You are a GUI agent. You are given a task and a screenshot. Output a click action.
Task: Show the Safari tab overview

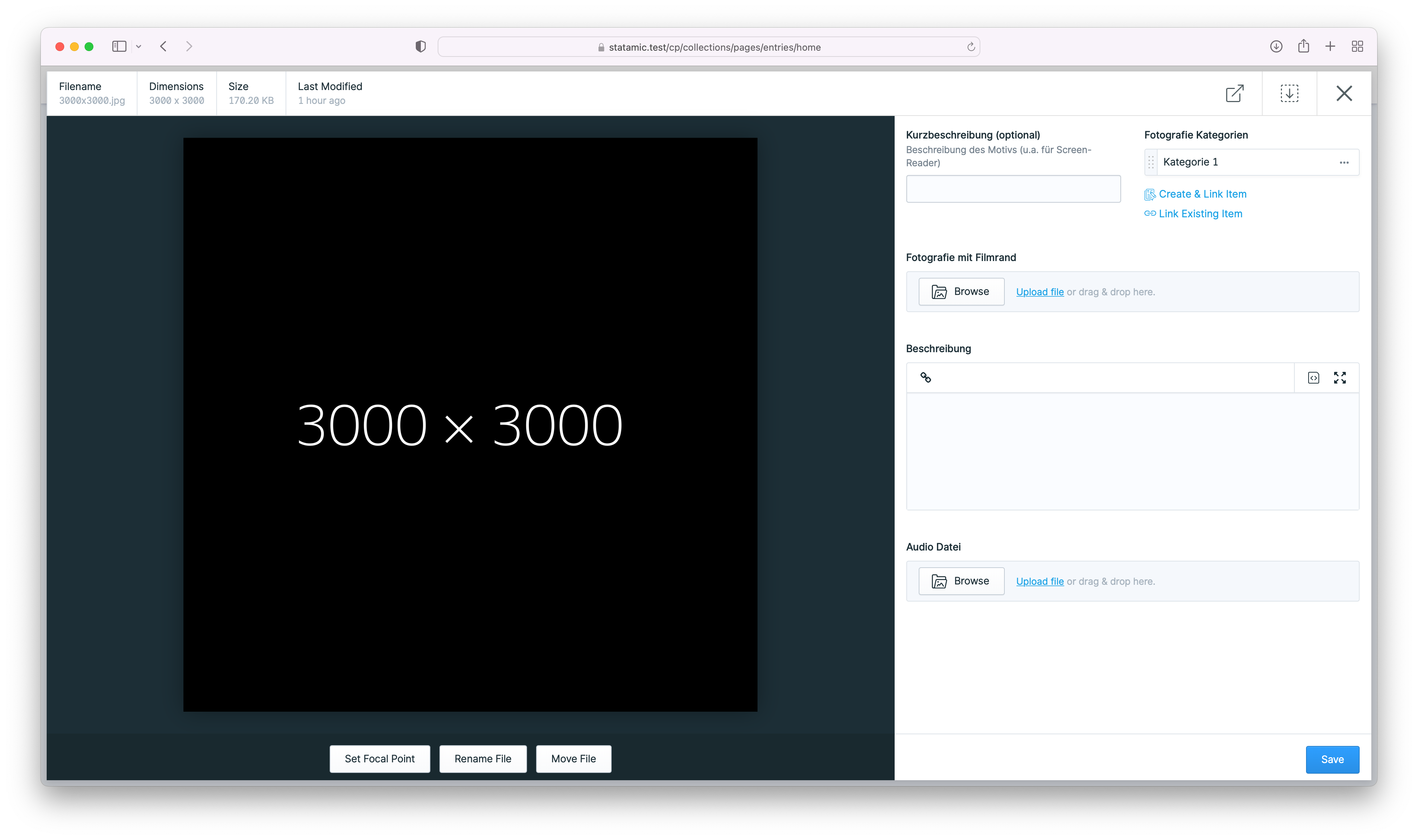click(x=1357, y=46)
